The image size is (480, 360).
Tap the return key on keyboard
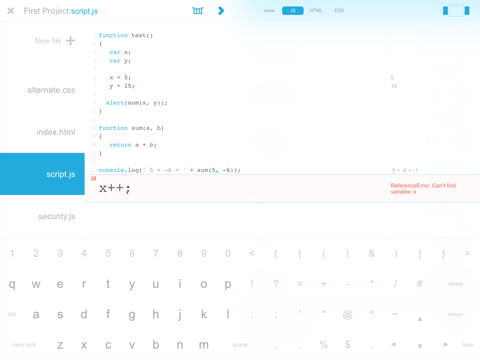pos(455,314)
